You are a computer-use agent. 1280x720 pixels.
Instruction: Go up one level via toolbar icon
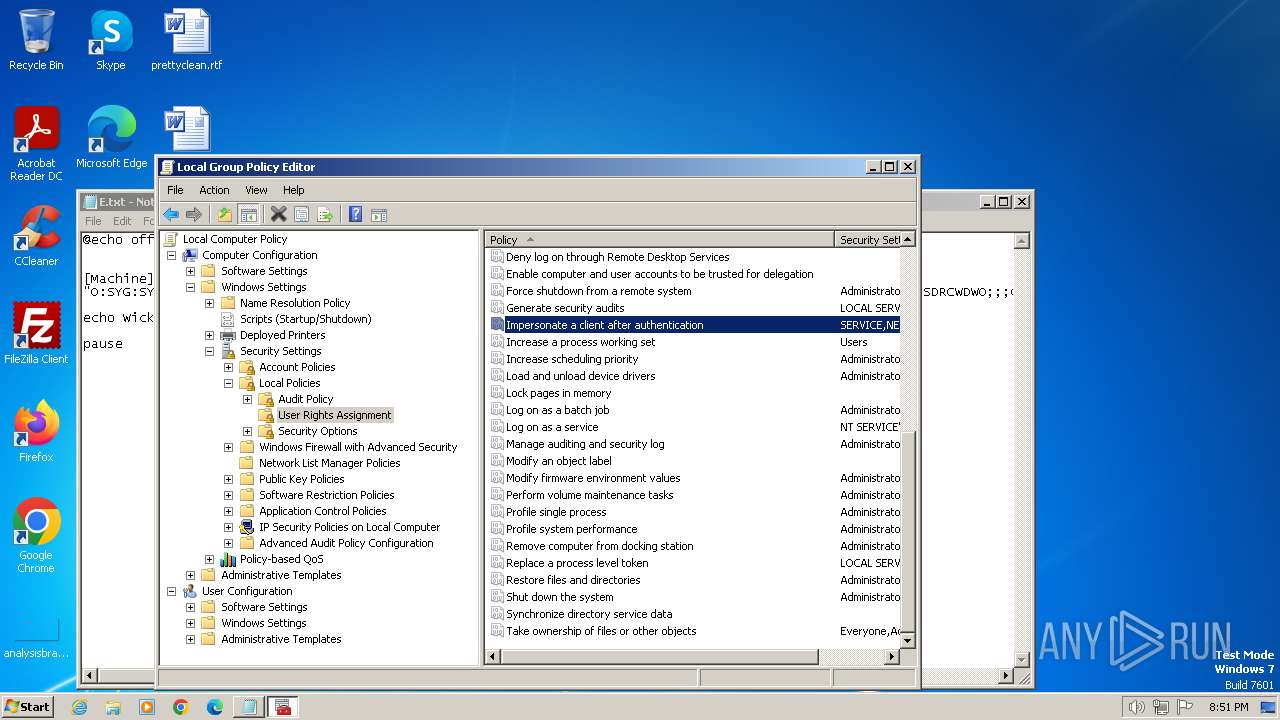225,214
